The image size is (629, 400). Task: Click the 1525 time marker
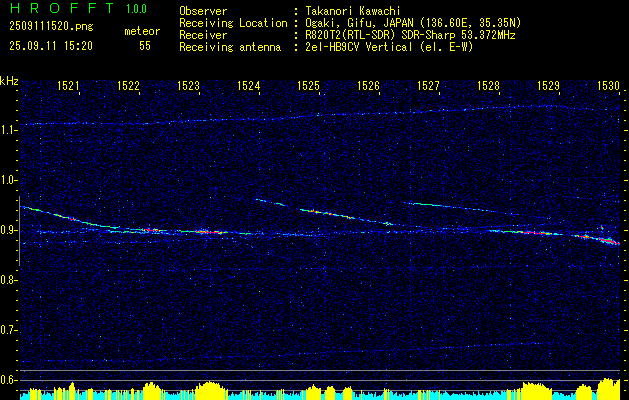tap(308, 85)
